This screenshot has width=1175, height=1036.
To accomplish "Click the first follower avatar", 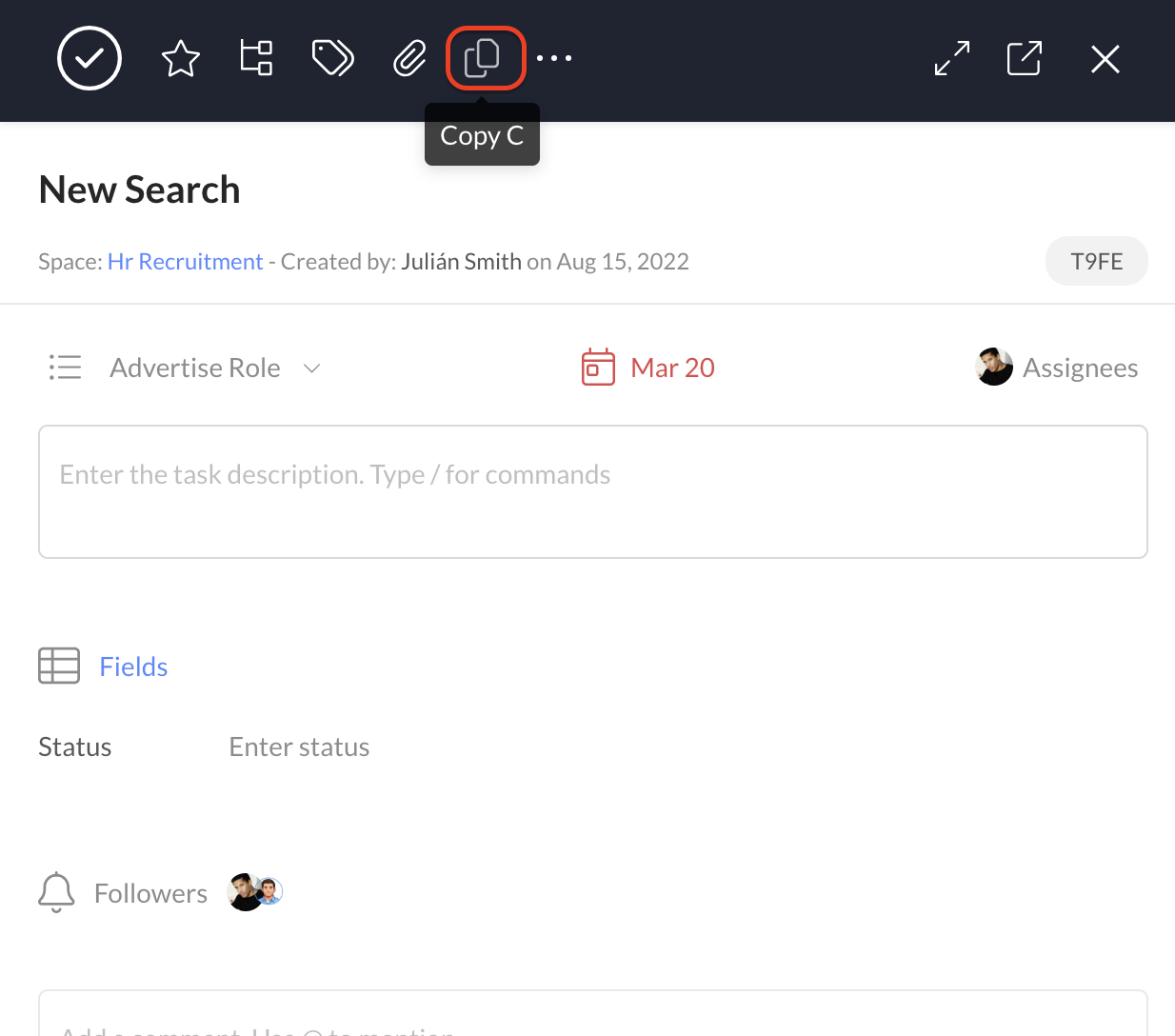I will tap(245, 892).
